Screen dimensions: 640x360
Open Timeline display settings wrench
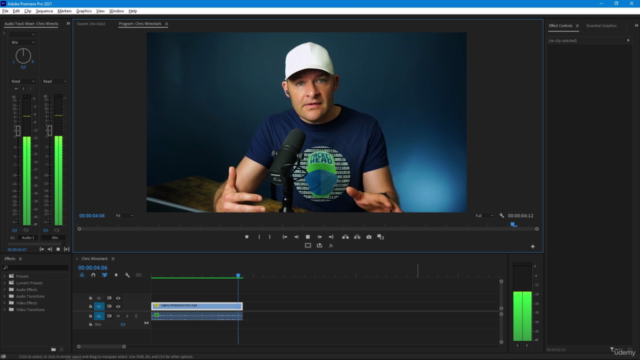(127, 275)
